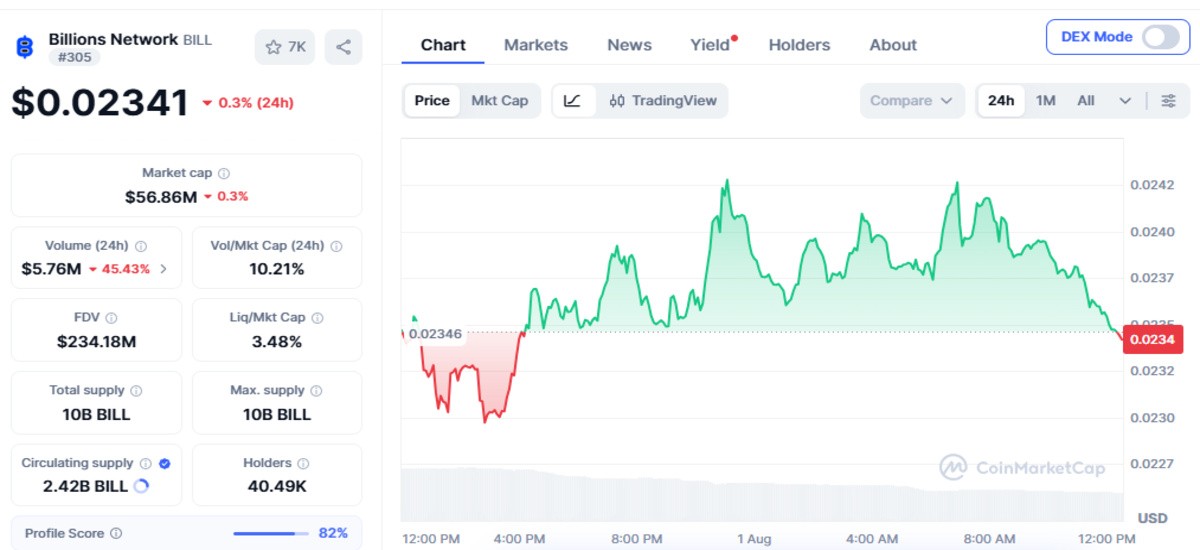Open the Markets tab

[x=536, y=45]
